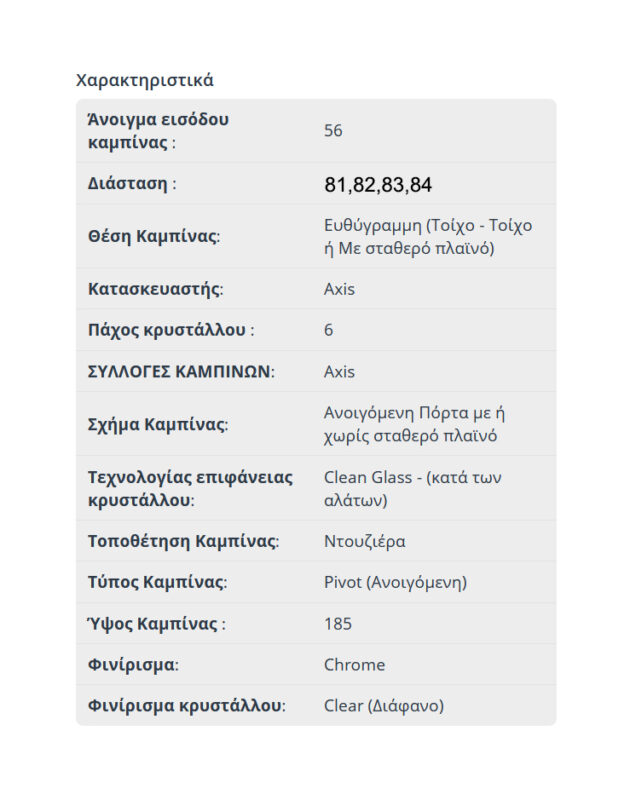Image resolution: width=630 pixels, height=800 pixels.
Task: Select the Chrome finish value
Action: coord(354,665)
